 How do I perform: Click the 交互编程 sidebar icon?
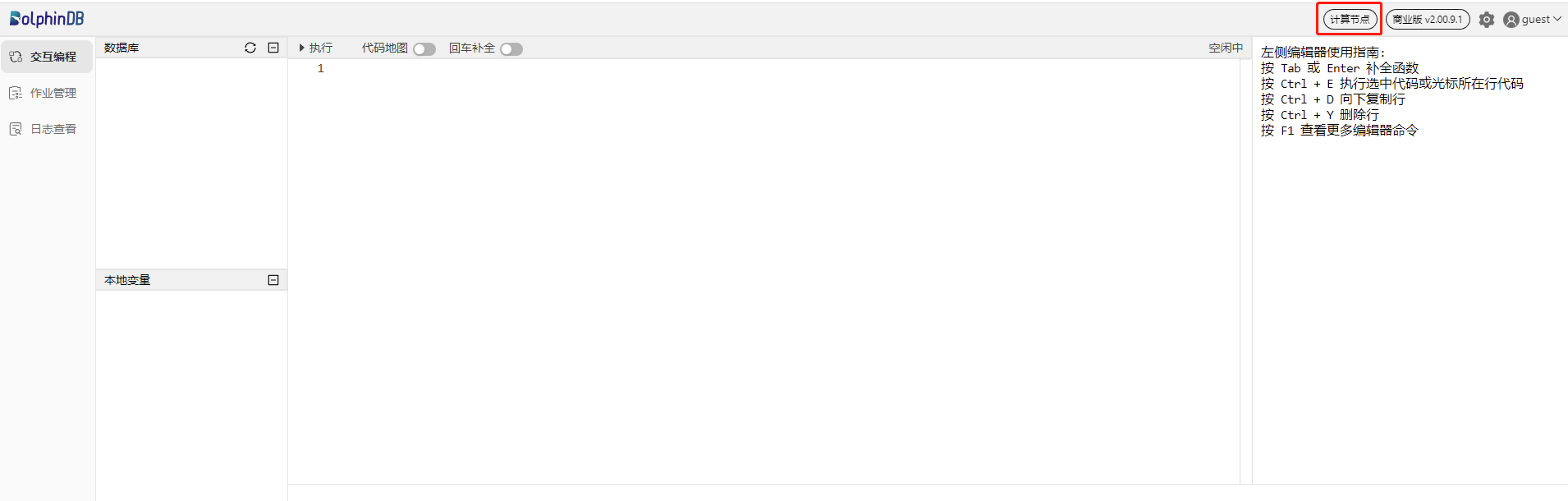tap(16, 57)
